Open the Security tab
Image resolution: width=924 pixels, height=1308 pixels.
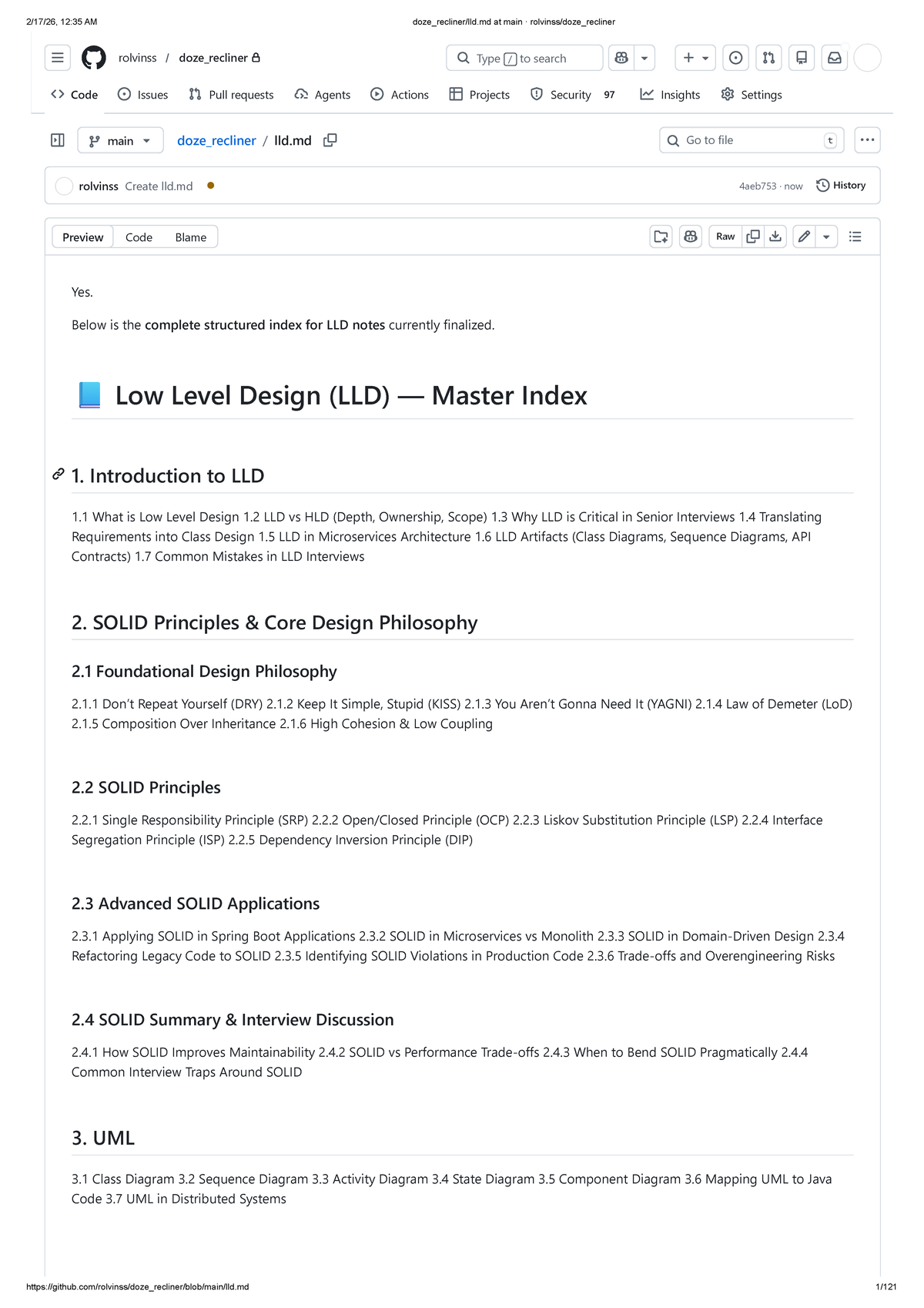(x=573, y=95)
